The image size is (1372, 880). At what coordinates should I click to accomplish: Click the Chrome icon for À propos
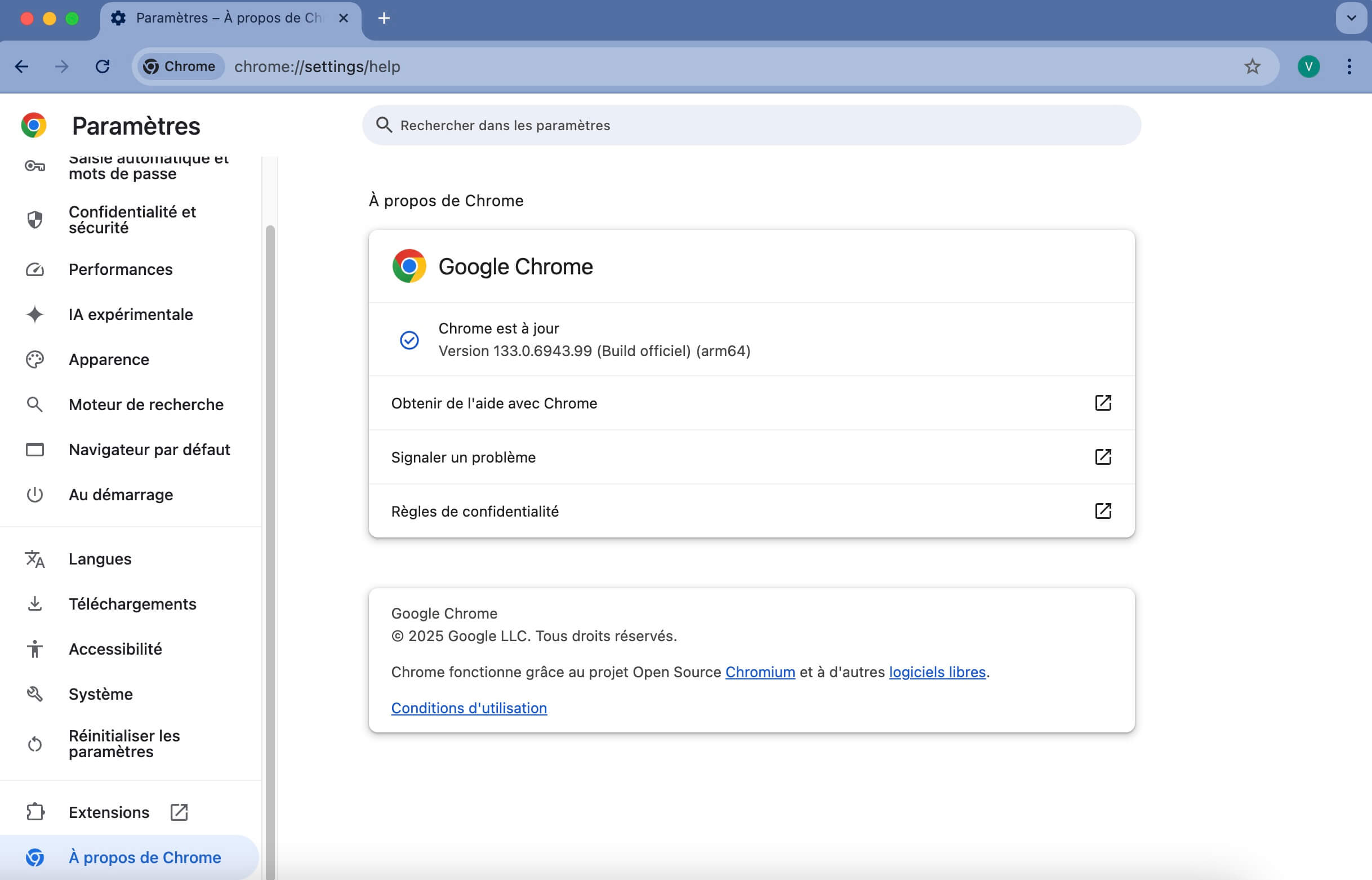point(35,857)
